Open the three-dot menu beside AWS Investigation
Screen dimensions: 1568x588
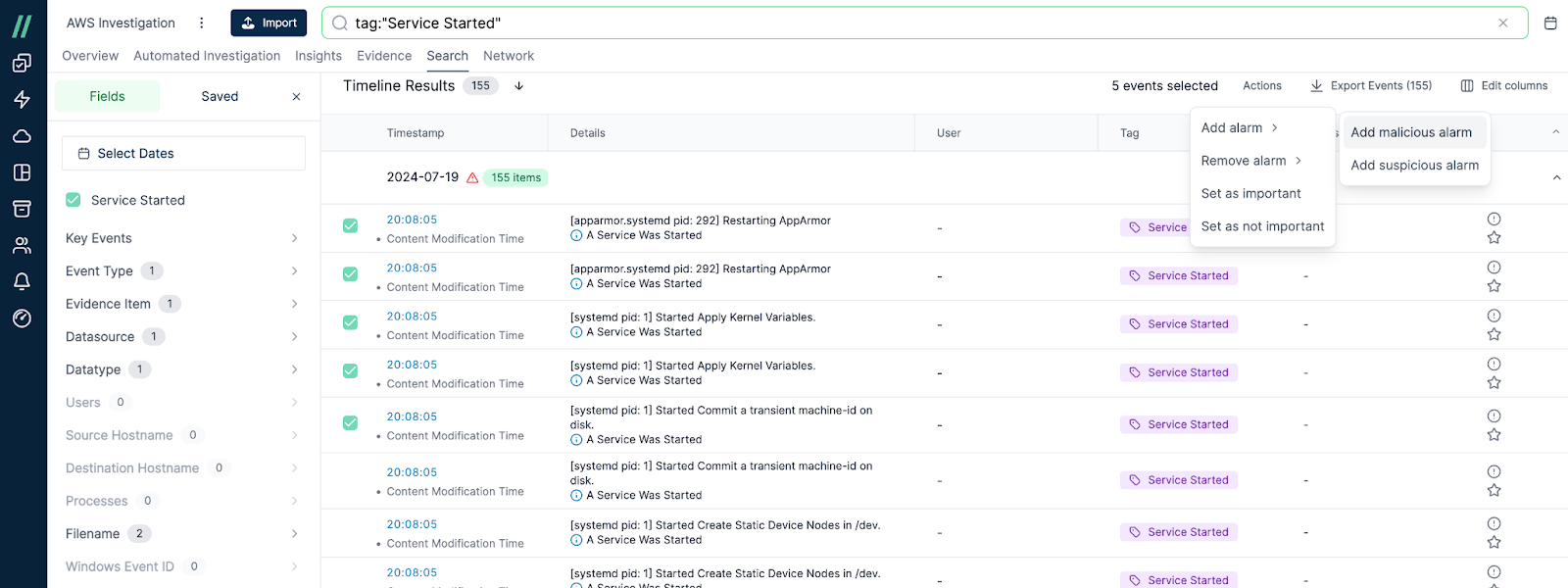point(202,23)
